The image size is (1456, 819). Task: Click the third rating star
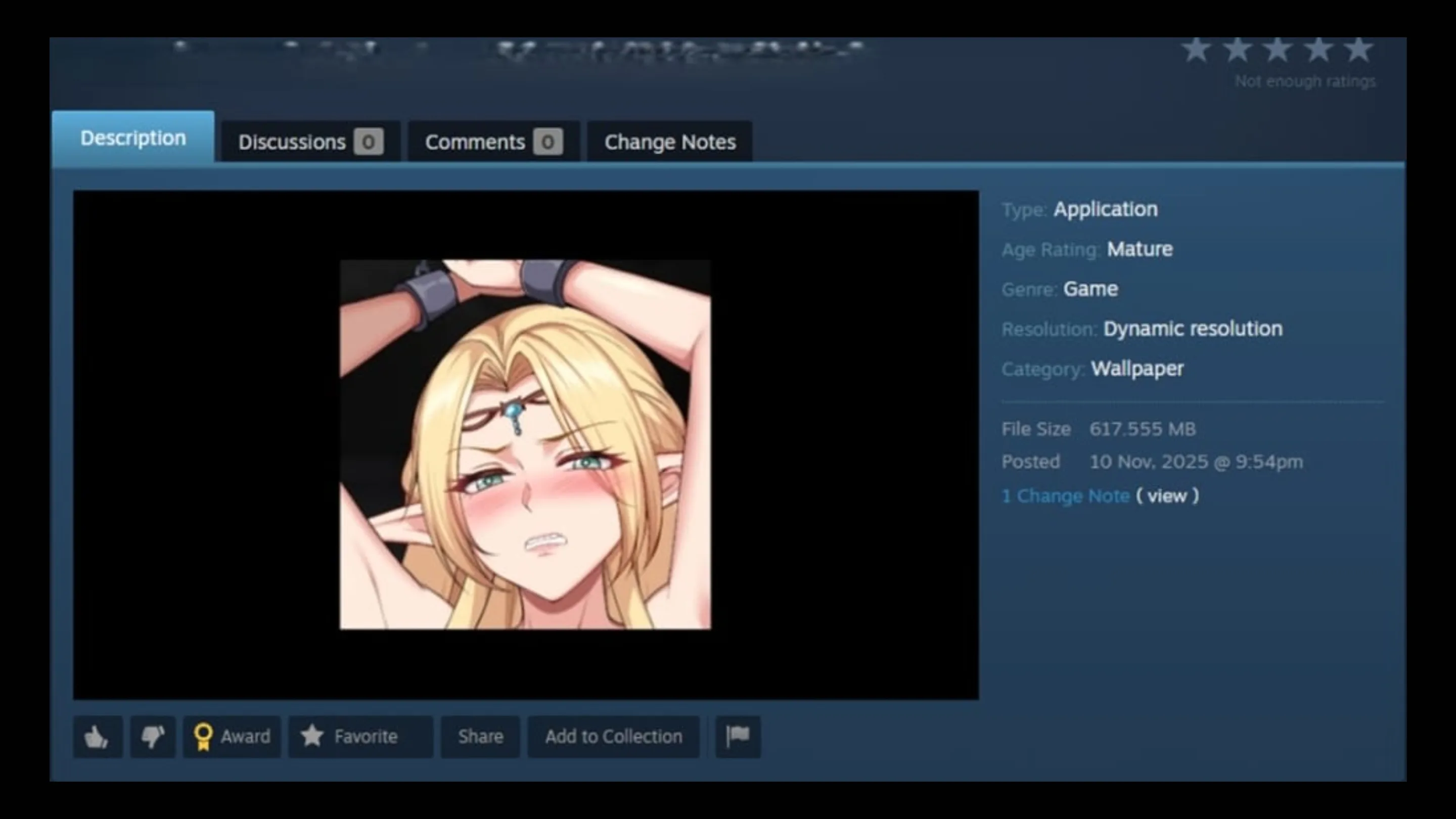pyautogui.click(x=1278, y=51)
